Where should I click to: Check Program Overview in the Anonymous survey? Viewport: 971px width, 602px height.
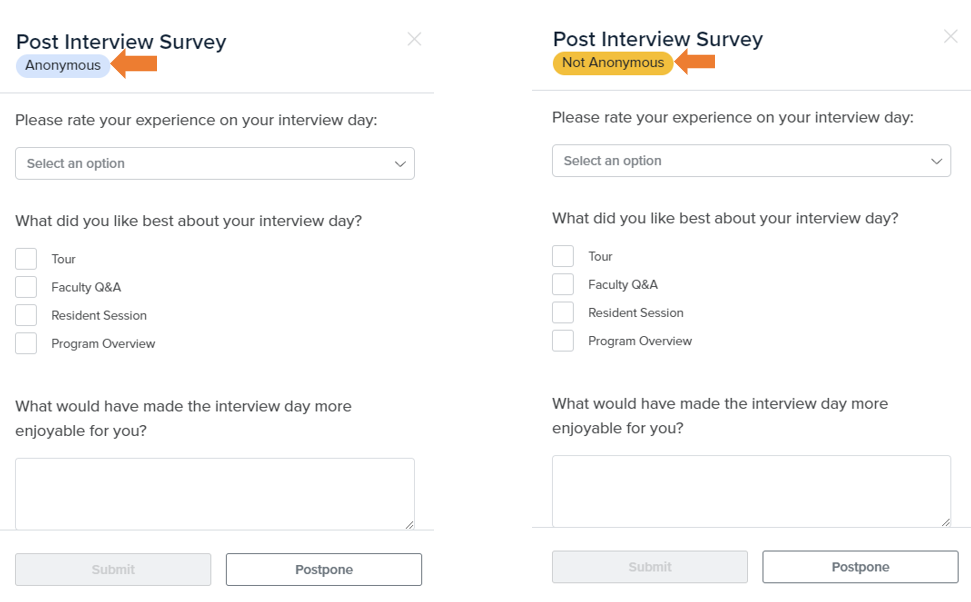click(26, 343)
